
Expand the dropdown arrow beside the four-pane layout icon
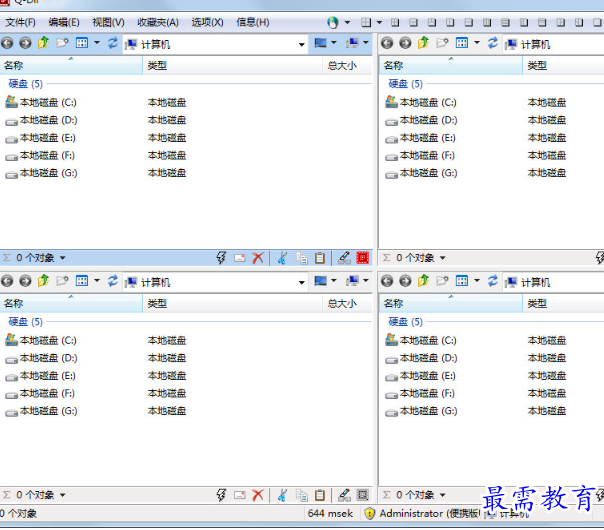pyautogui.click(x=379, y=23)
